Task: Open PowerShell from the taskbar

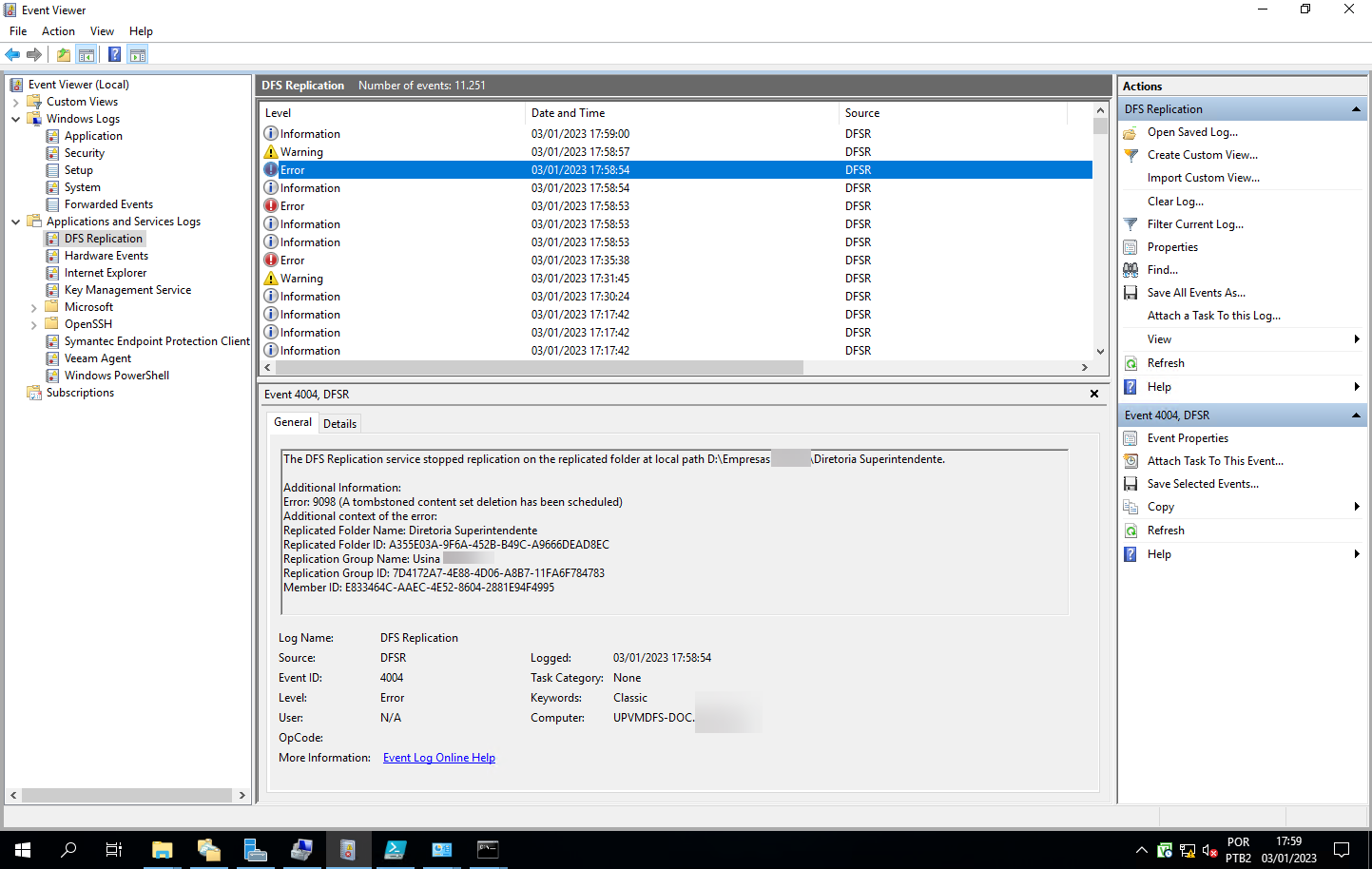Action: click(x=395, y=849)
